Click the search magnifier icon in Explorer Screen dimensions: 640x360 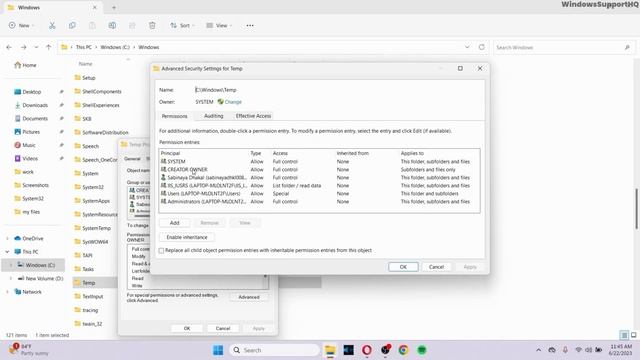627,47
